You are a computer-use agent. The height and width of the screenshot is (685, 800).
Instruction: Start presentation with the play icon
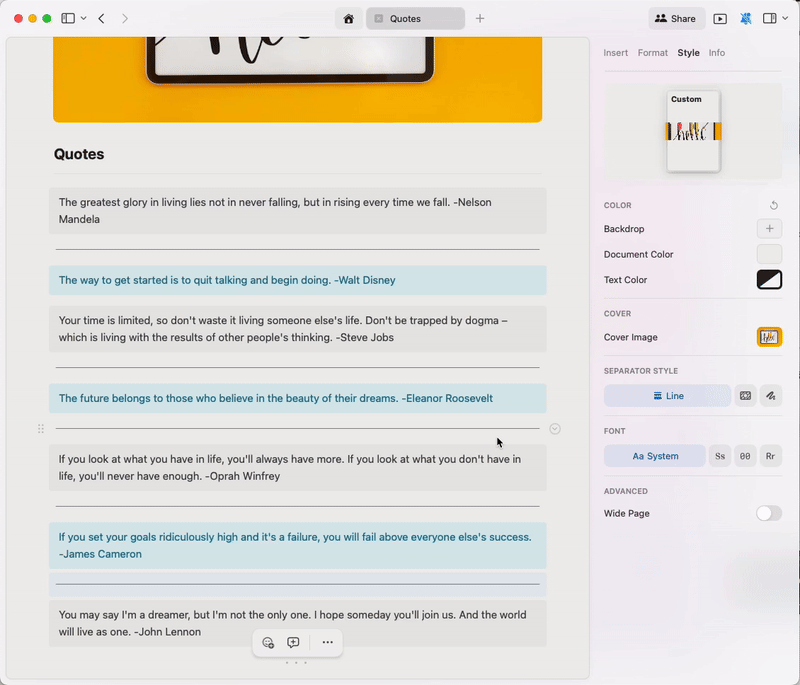pyautogui.click(x=720, y=19)
